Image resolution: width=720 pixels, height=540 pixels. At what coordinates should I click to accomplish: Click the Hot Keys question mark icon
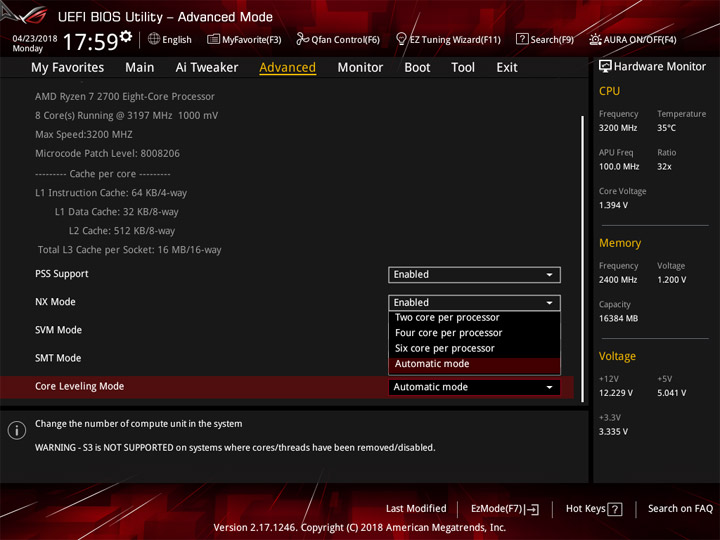click(615, 509)
